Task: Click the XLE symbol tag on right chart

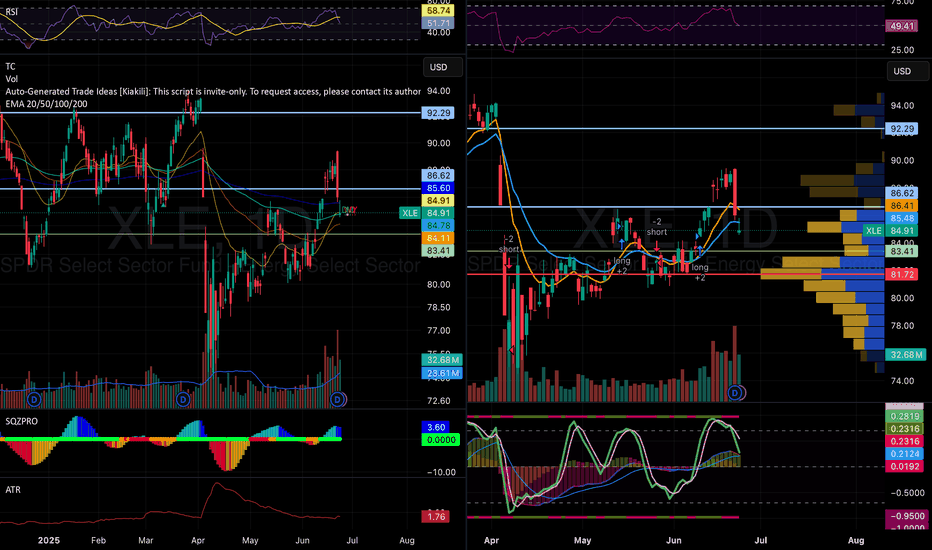Action: click(x=873, y=231)
